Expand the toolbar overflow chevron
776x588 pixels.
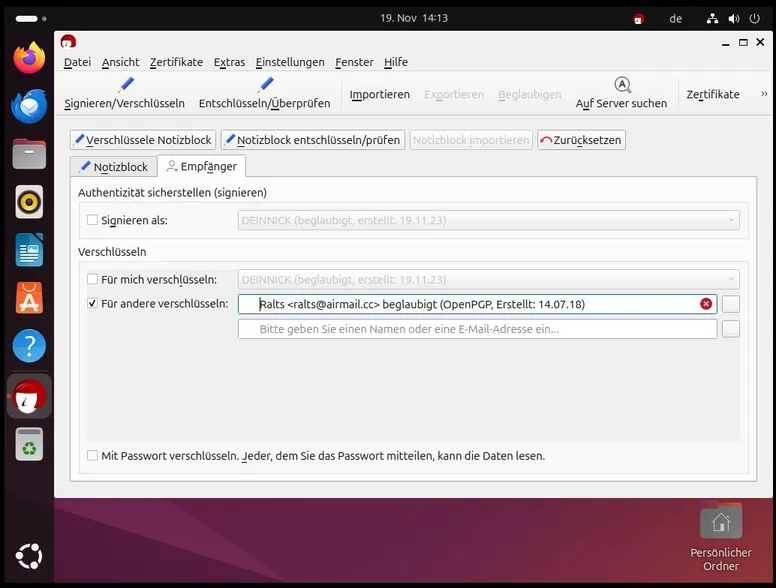tap(764, 94)
